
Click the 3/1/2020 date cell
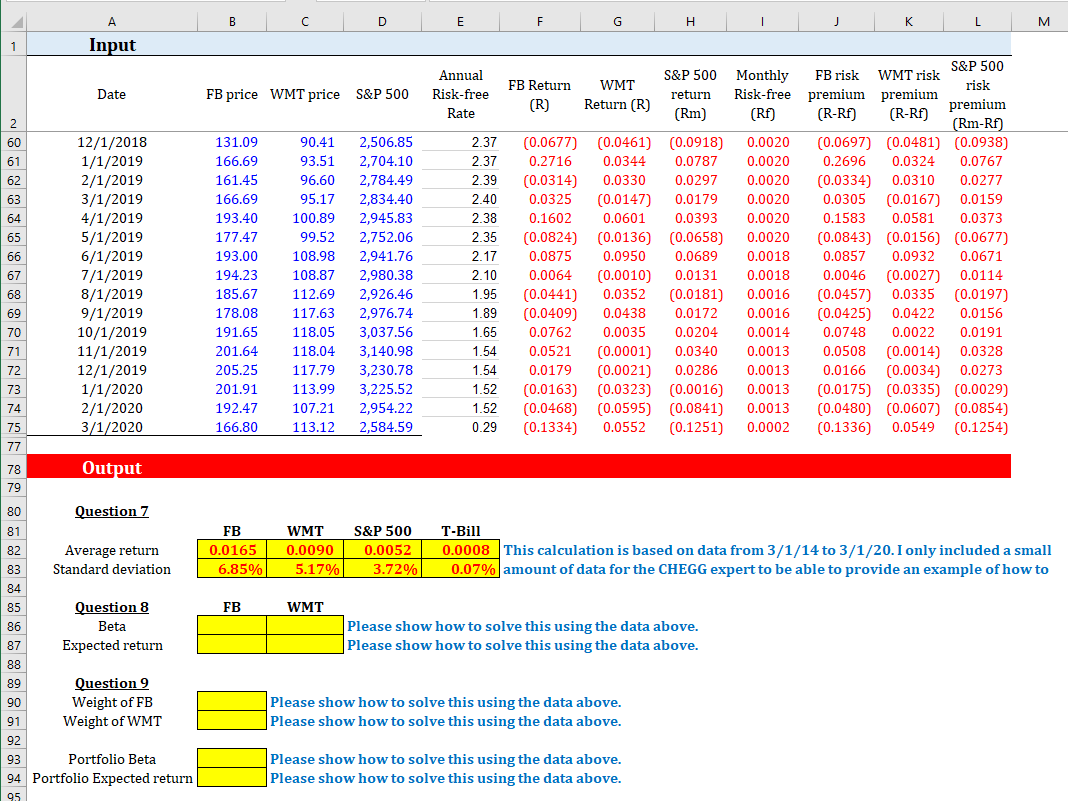pyautogui.click(x=112, y=428)
